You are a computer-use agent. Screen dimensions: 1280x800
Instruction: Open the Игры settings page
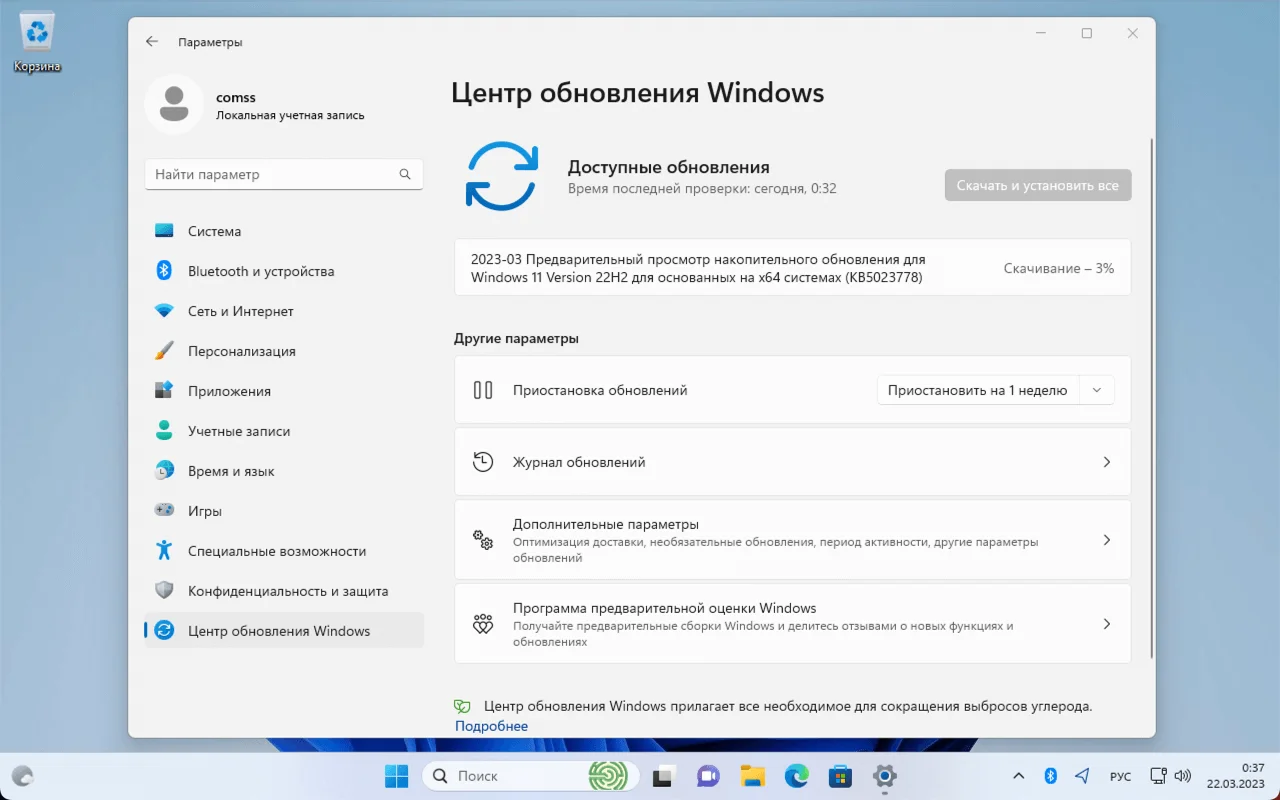(284, 511)
